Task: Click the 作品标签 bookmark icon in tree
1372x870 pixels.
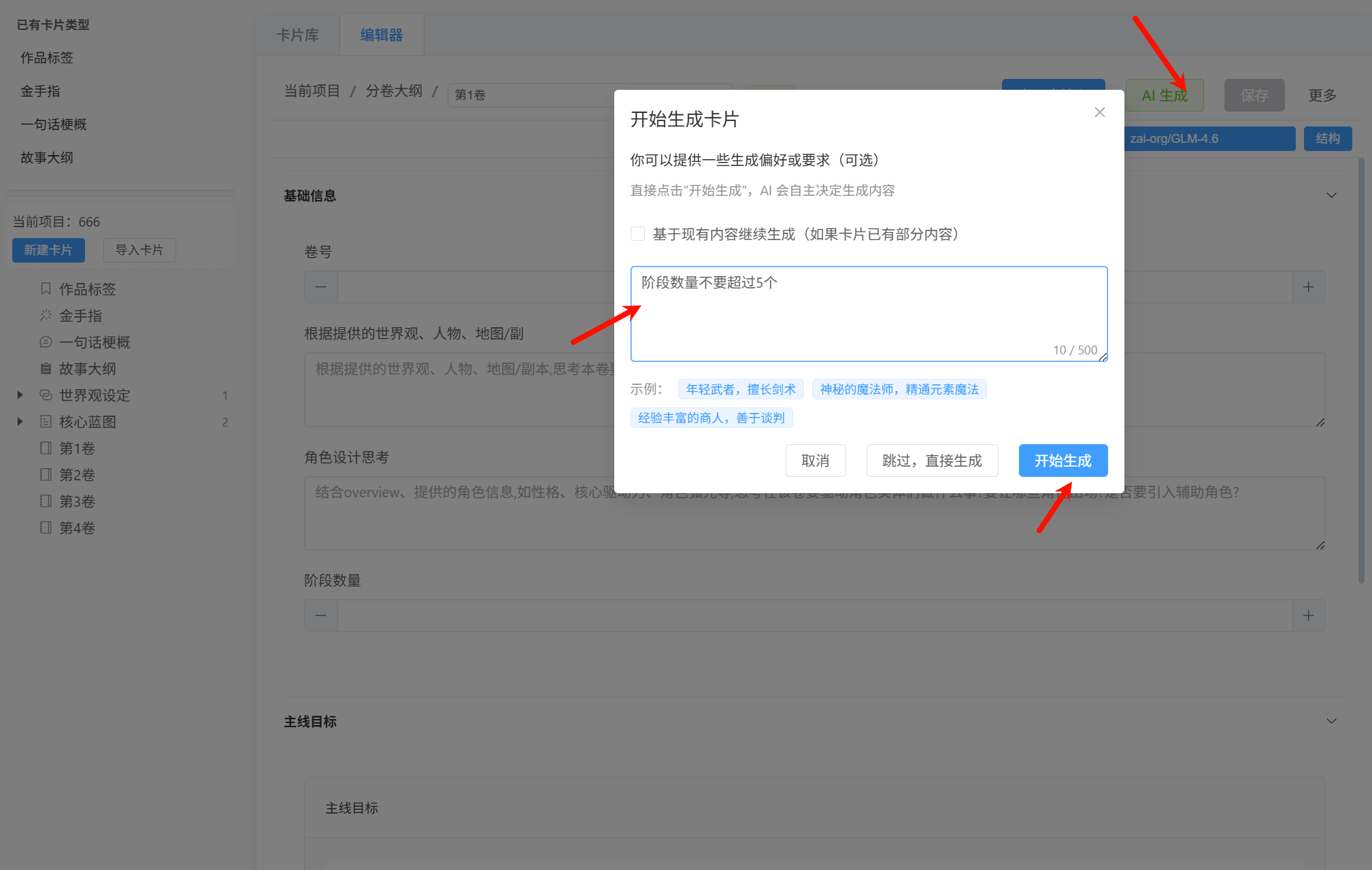Action: click(x=46, y=289)
